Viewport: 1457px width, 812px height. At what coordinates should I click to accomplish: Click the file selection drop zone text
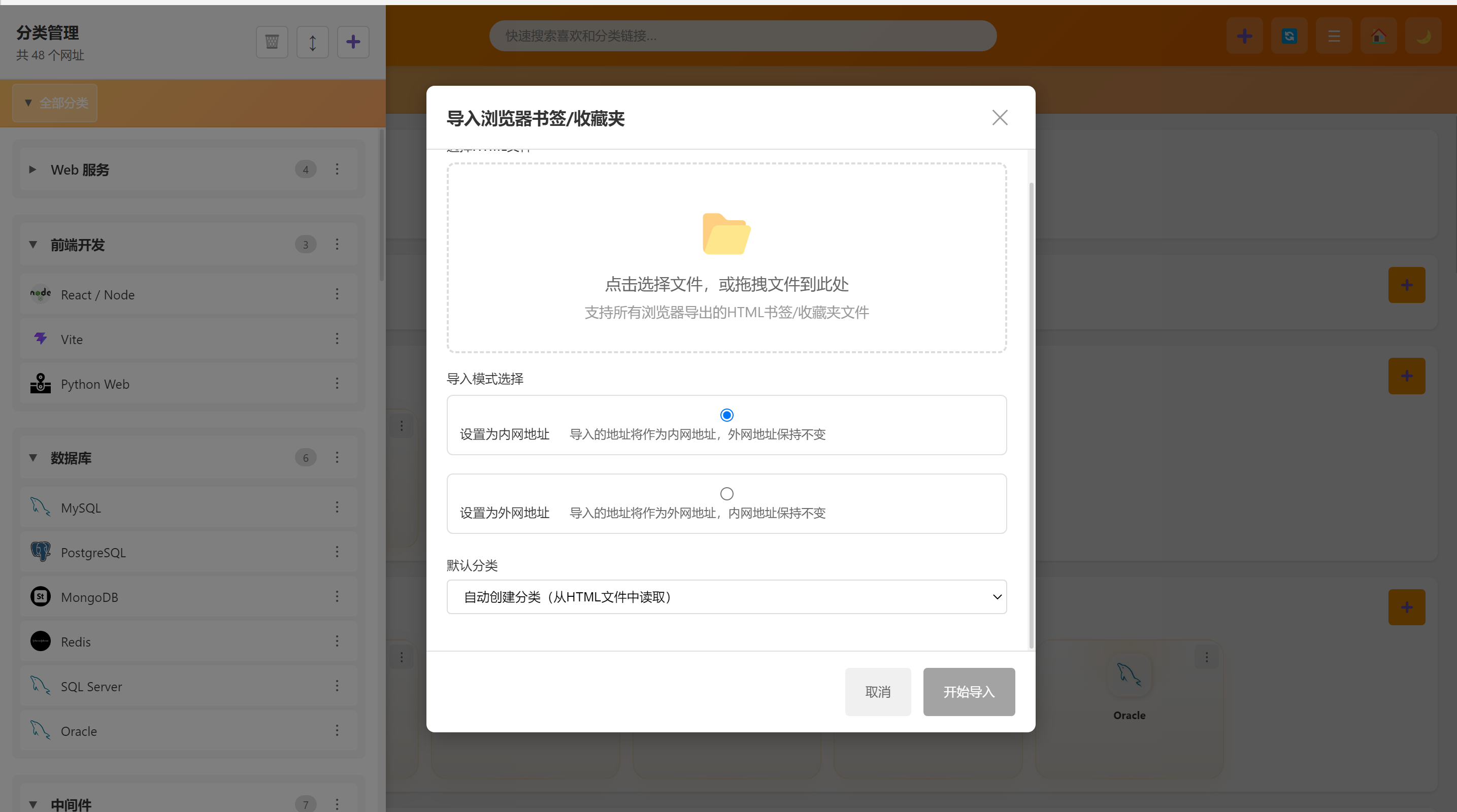(726, 284)
